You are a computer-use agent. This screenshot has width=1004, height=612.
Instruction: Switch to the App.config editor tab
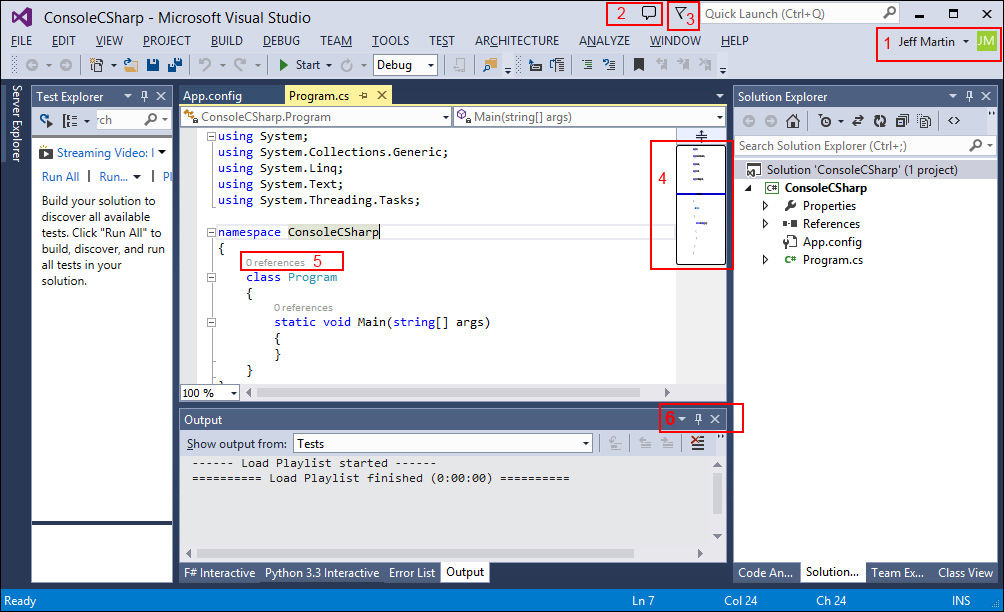pyautogui.click(x=213, y=96)
